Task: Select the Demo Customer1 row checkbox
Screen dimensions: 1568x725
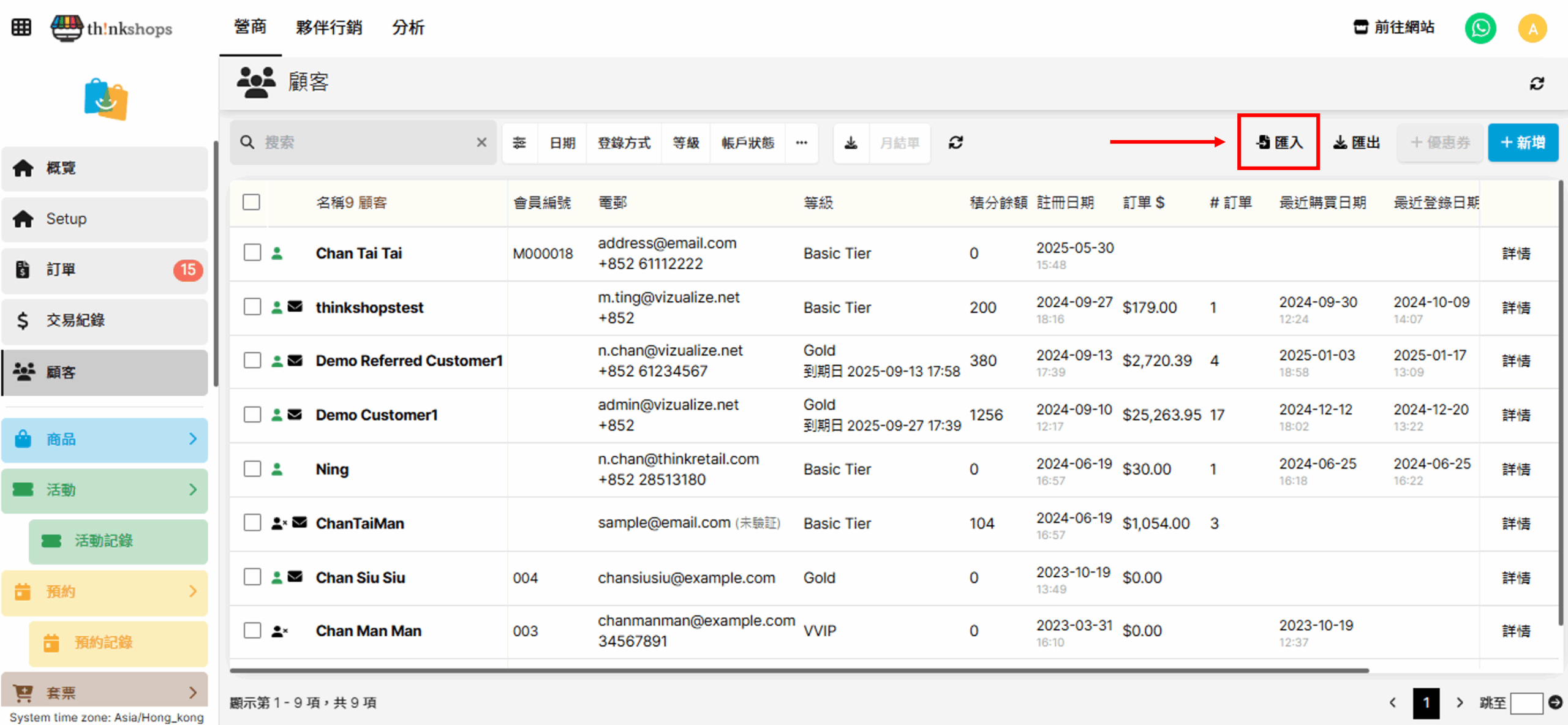Action: [x=252, y=415]
